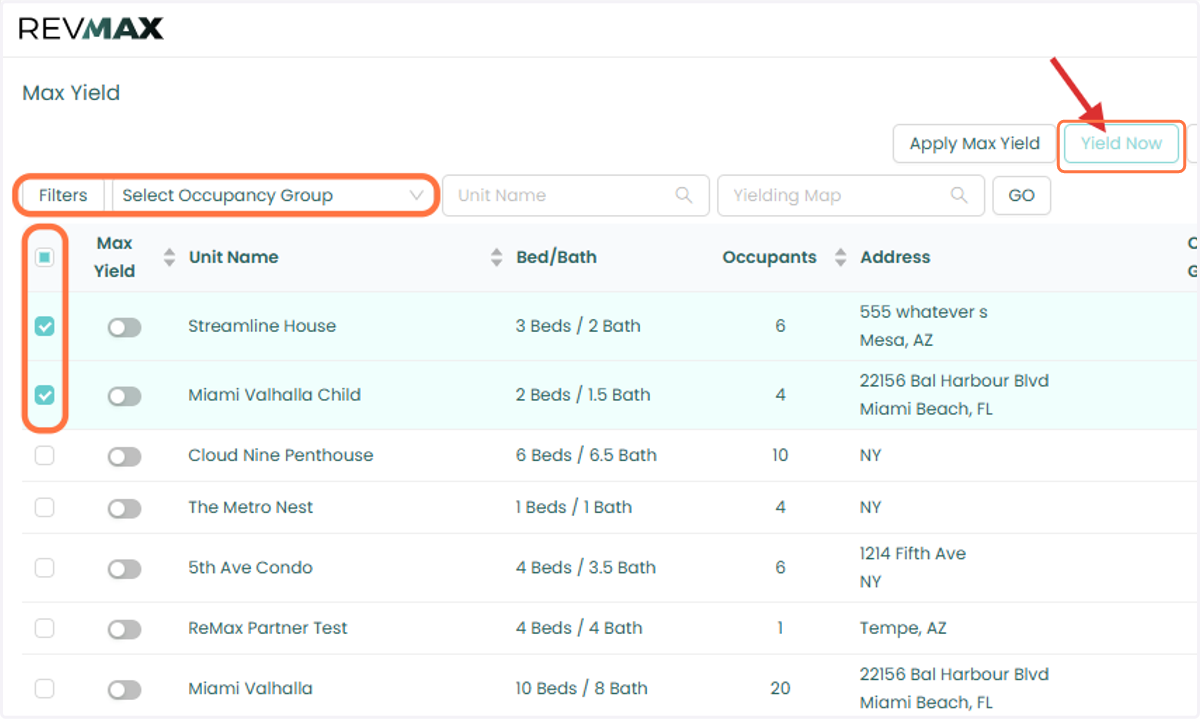Click the Max Yield page heading
Viewport: 1200px width, 719px height.
coord(71,93)
